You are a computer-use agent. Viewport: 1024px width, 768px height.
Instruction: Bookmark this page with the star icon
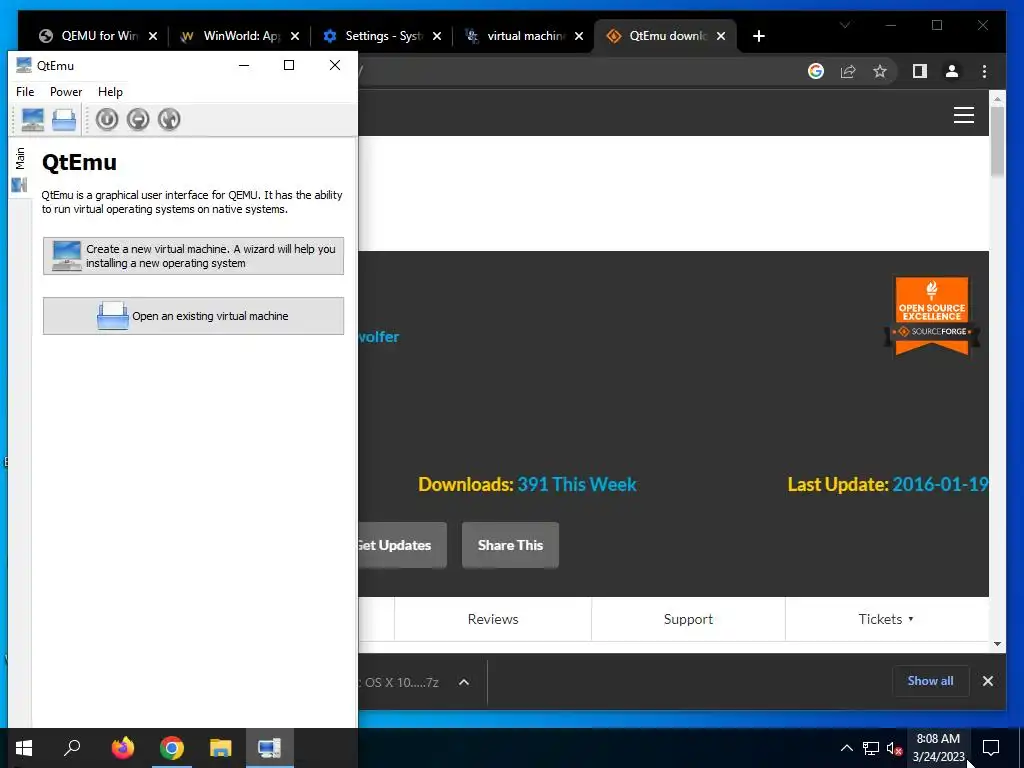(x=880, y=71)
